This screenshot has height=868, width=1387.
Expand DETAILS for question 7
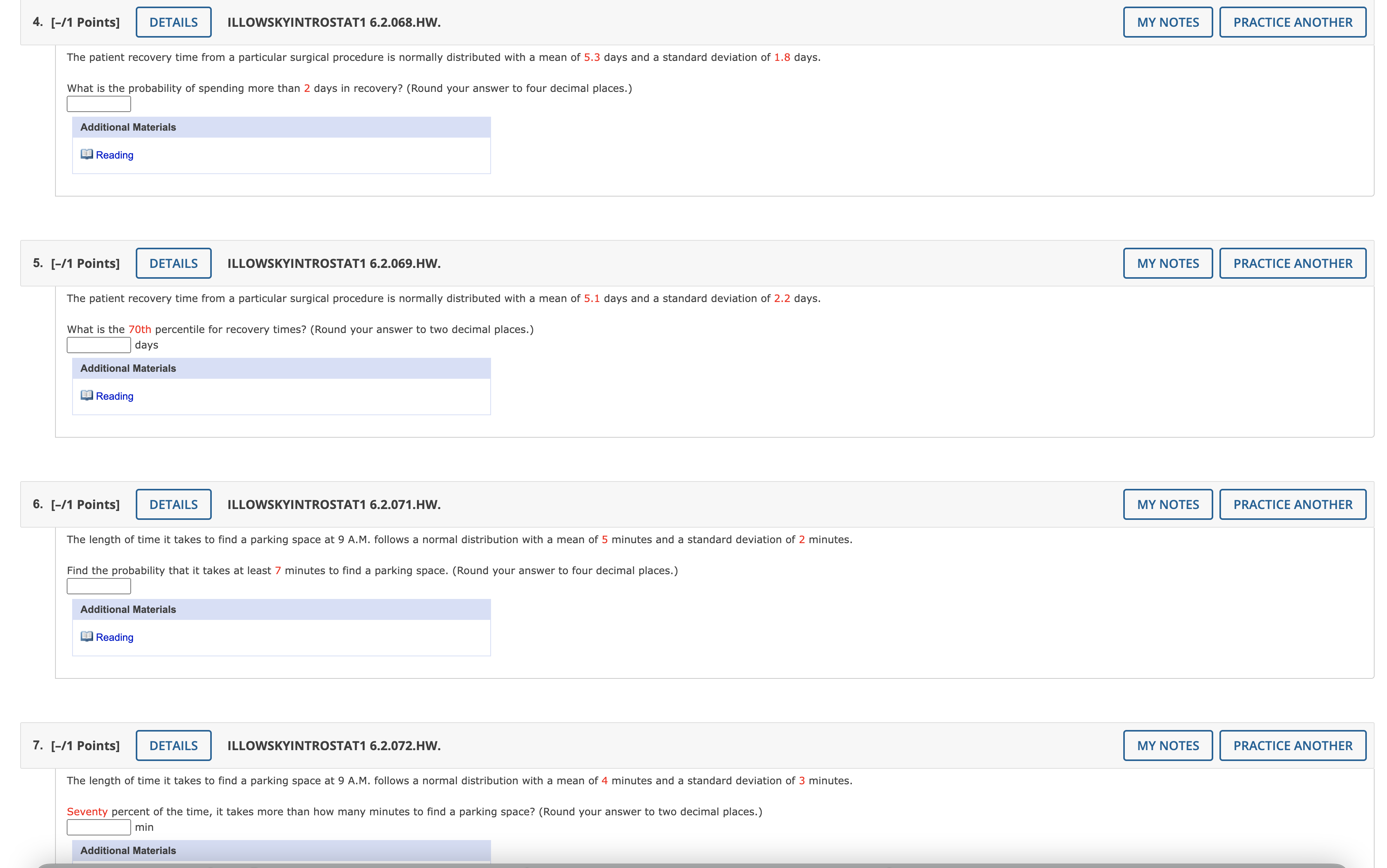173,746
